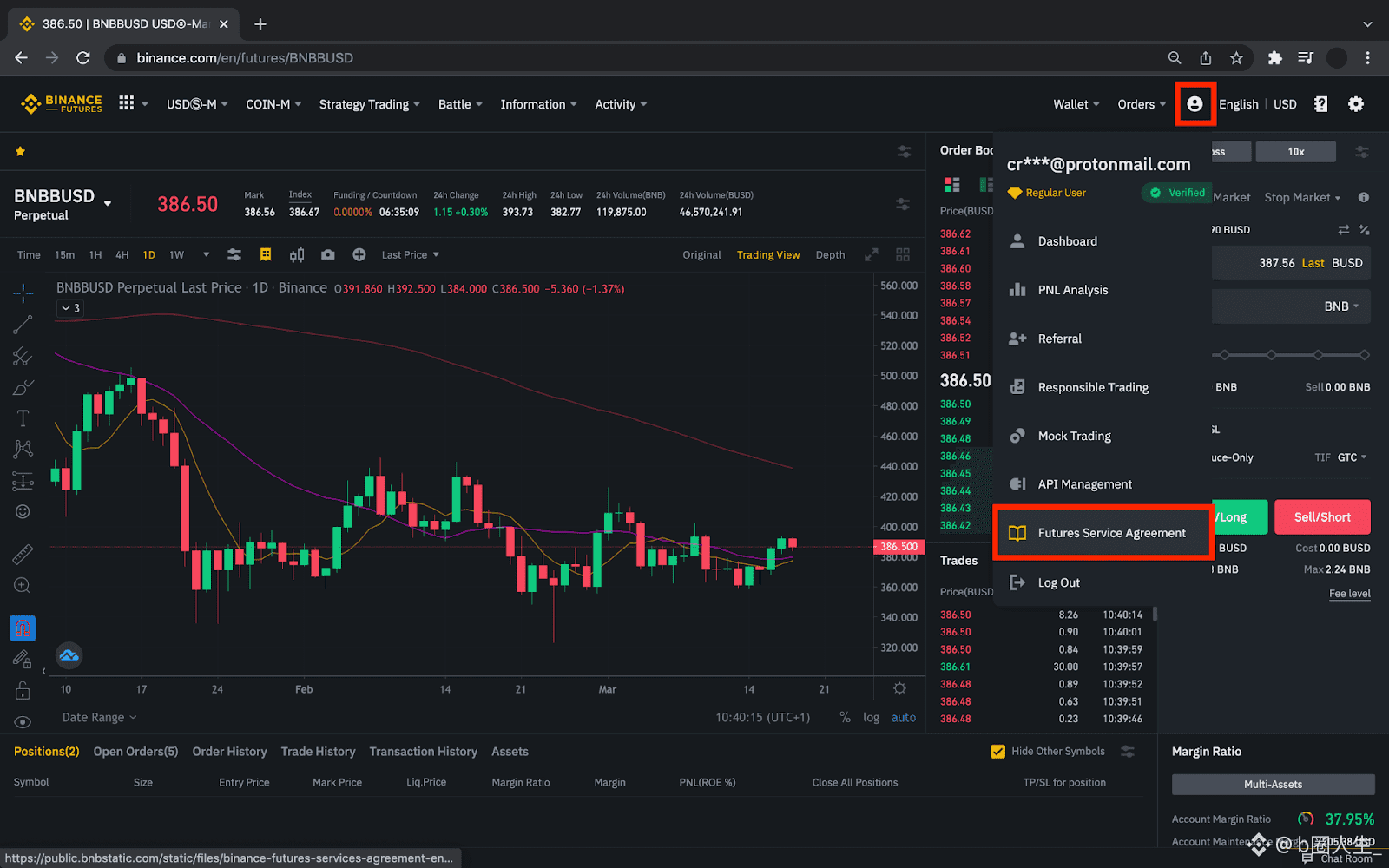Expand the BNBBUSD symbol selector
1389x868 pixels.
click(108, 204)
